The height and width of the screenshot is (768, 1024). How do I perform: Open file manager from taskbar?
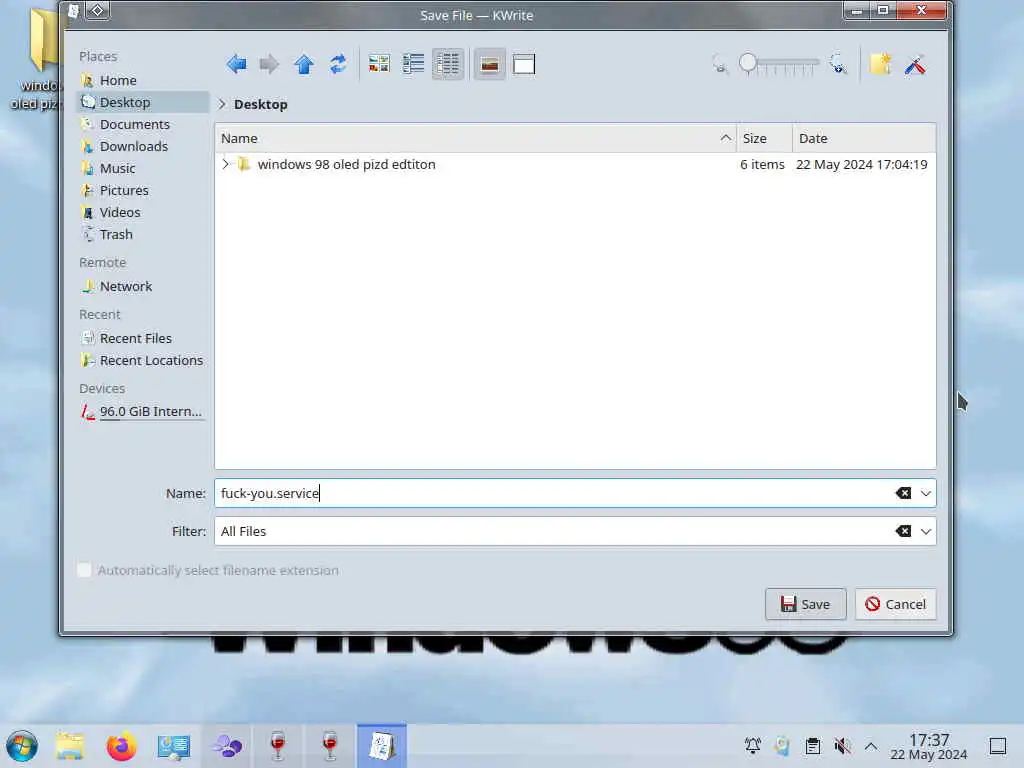click(x=69, y=746)
